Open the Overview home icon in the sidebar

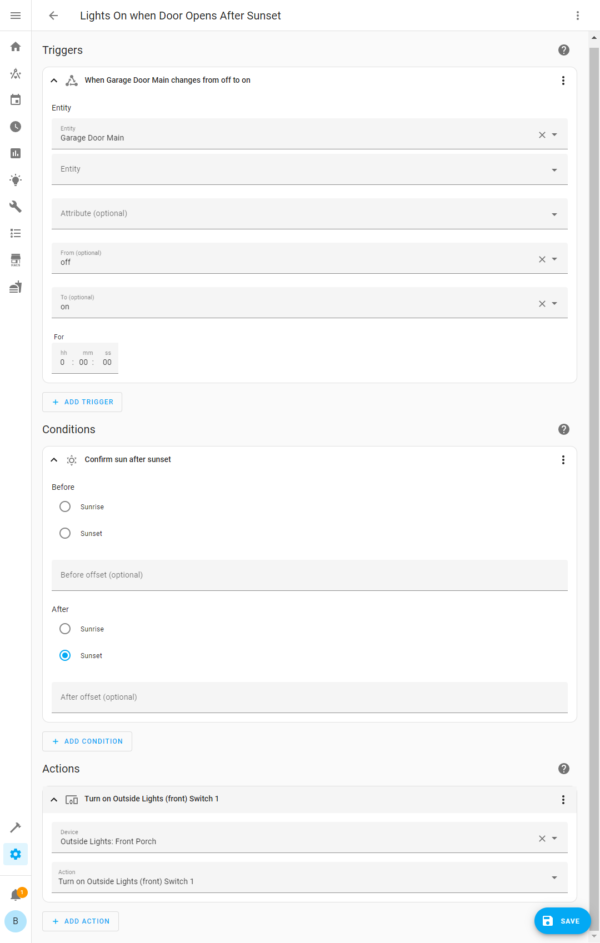pyautogui.click(x=15, y=46)
